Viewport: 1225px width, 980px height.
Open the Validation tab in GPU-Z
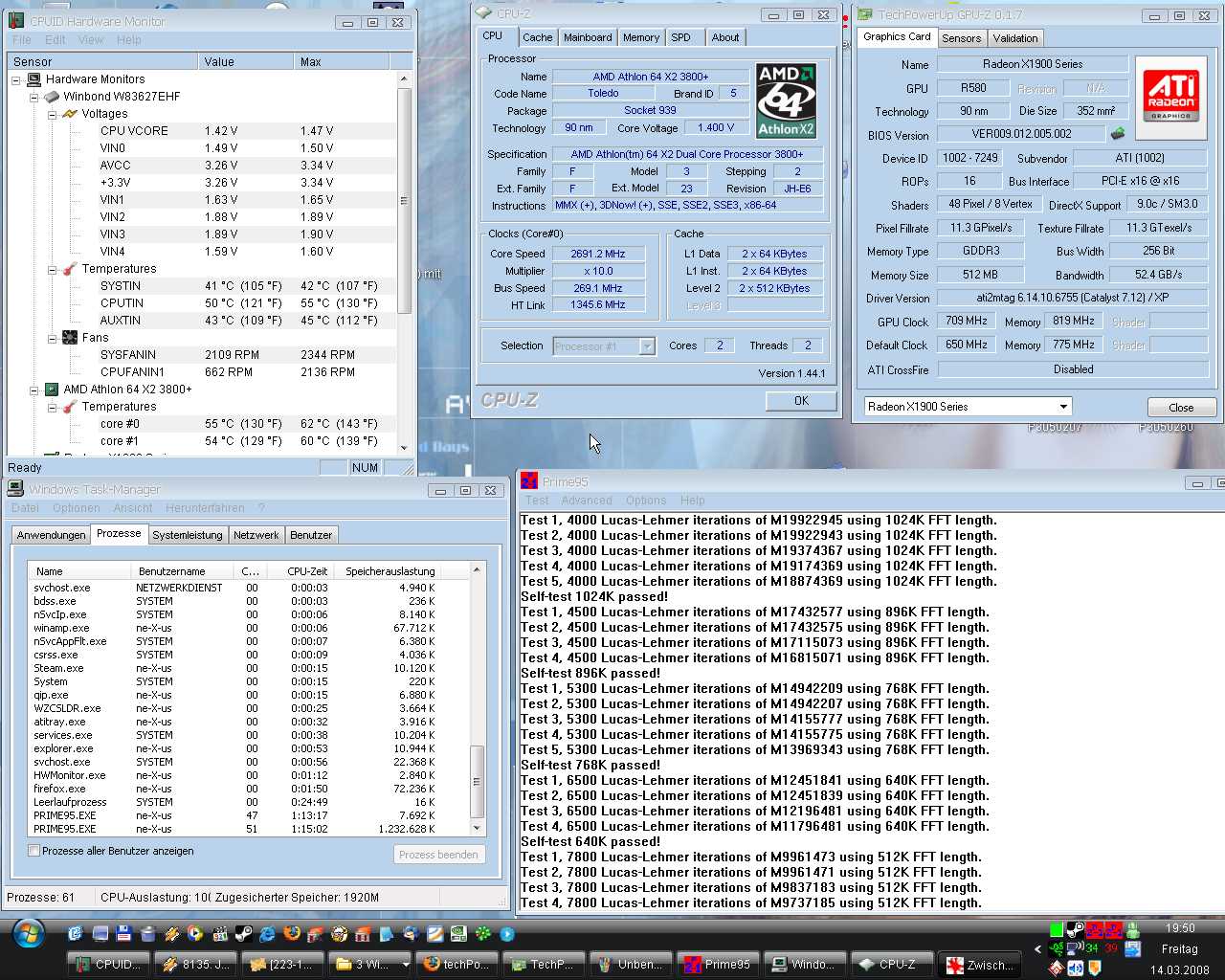click(1014, 38)
